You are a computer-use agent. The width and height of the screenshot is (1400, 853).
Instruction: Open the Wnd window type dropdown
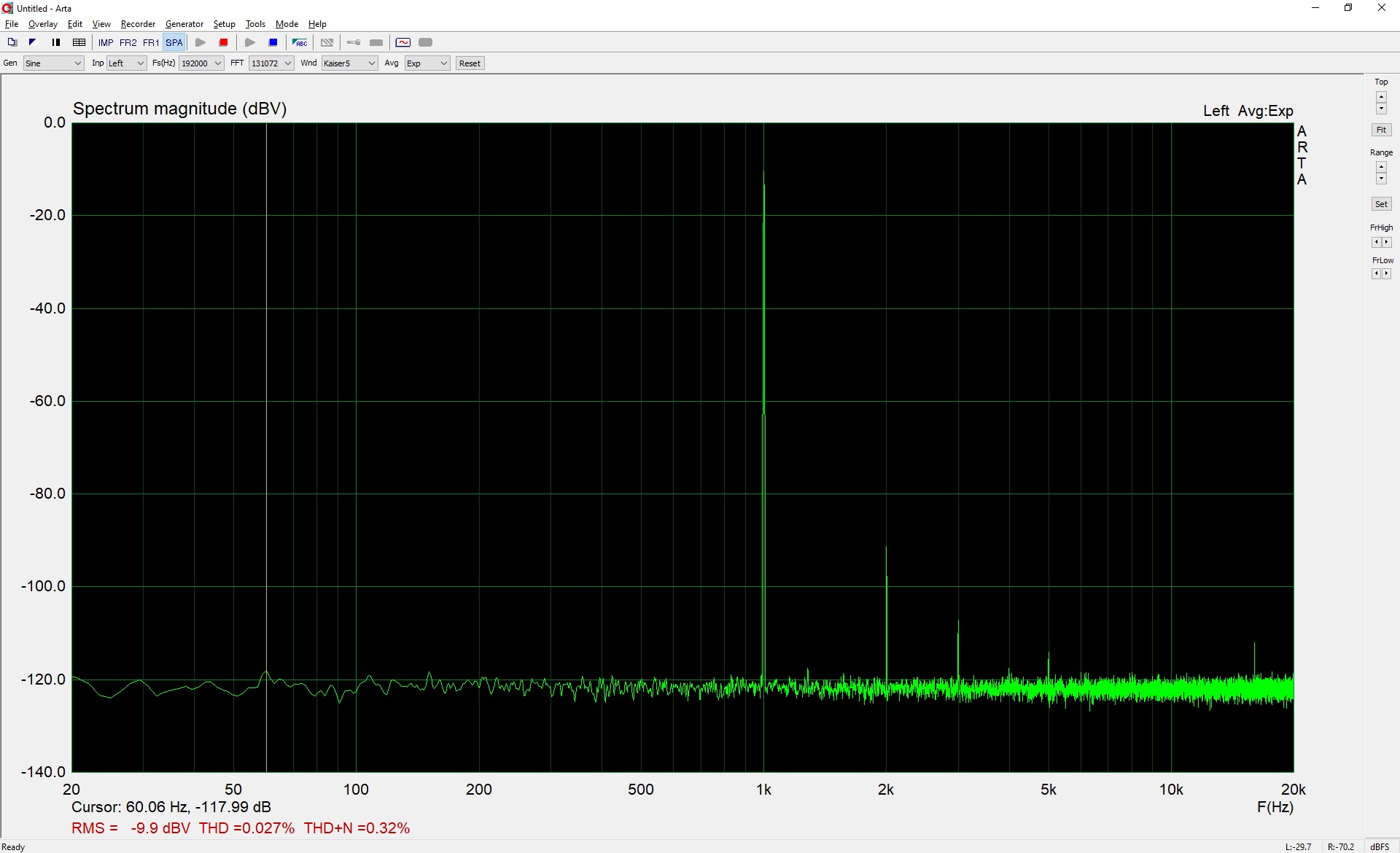point(349,63)
